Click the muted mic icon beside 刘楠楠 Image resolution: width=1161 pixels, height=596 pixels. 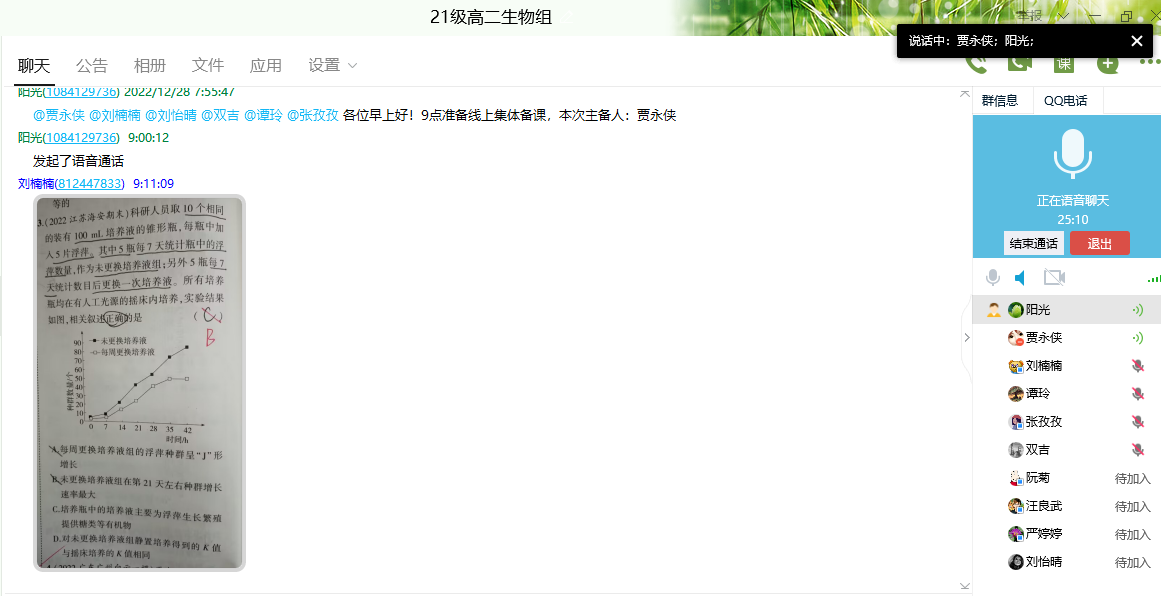tap(1138, 366)
